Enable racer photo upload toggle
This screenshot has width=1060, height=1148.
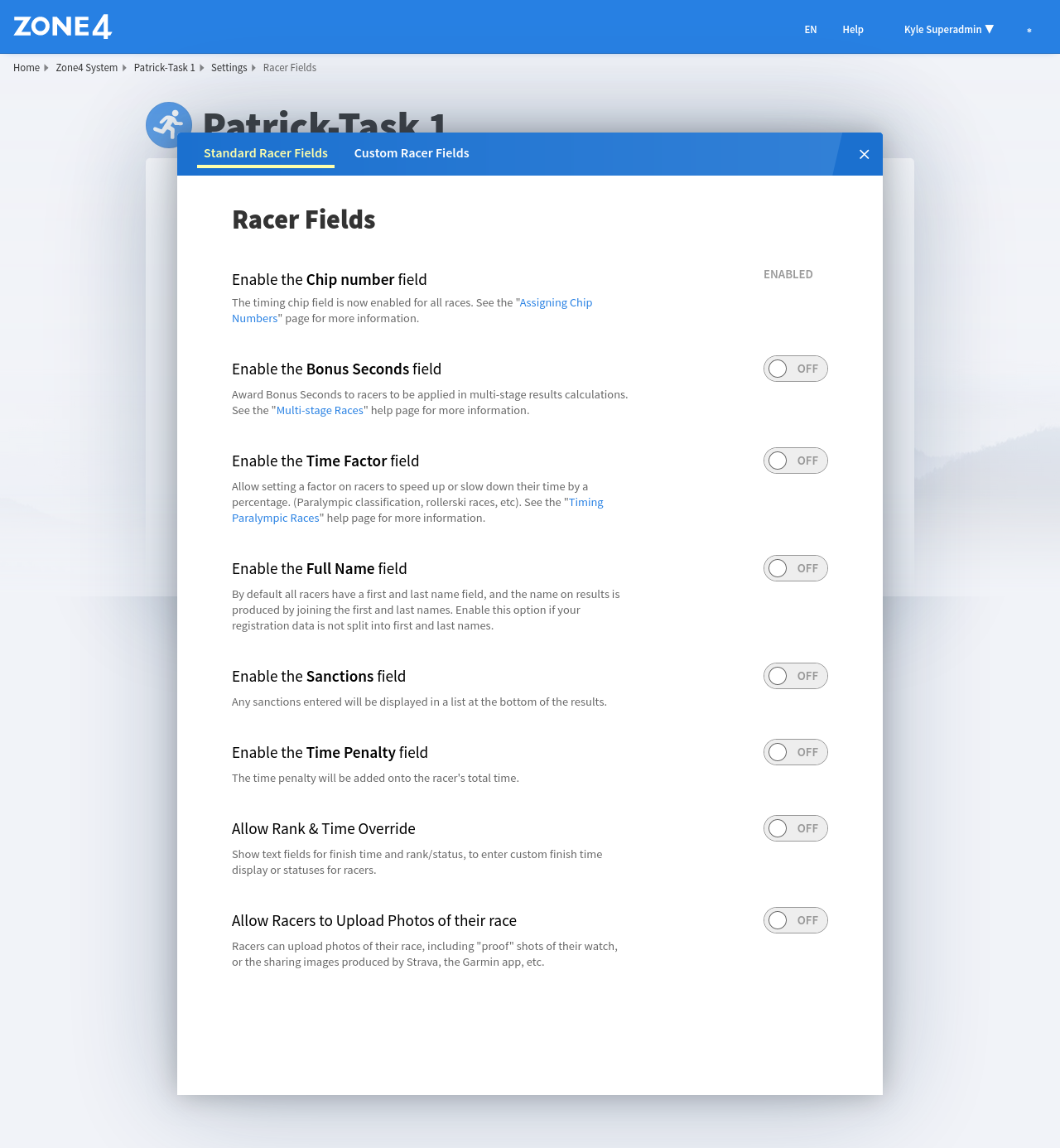pyautogui.click(x=795, y=920)
